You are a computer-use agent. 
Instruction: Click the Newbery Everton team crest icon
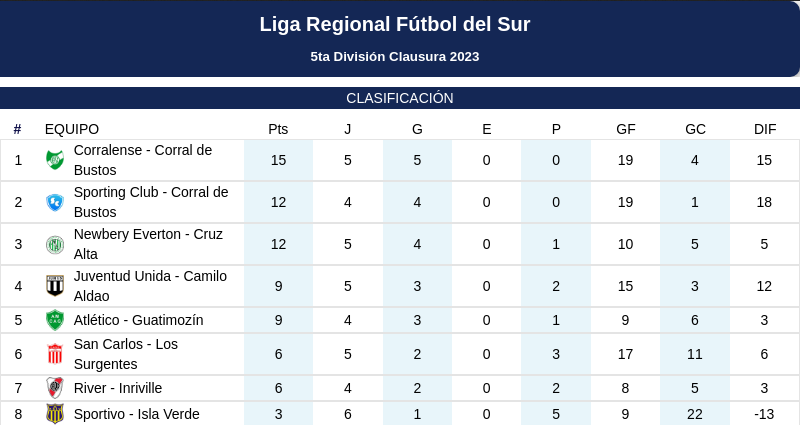coord(55,244)
